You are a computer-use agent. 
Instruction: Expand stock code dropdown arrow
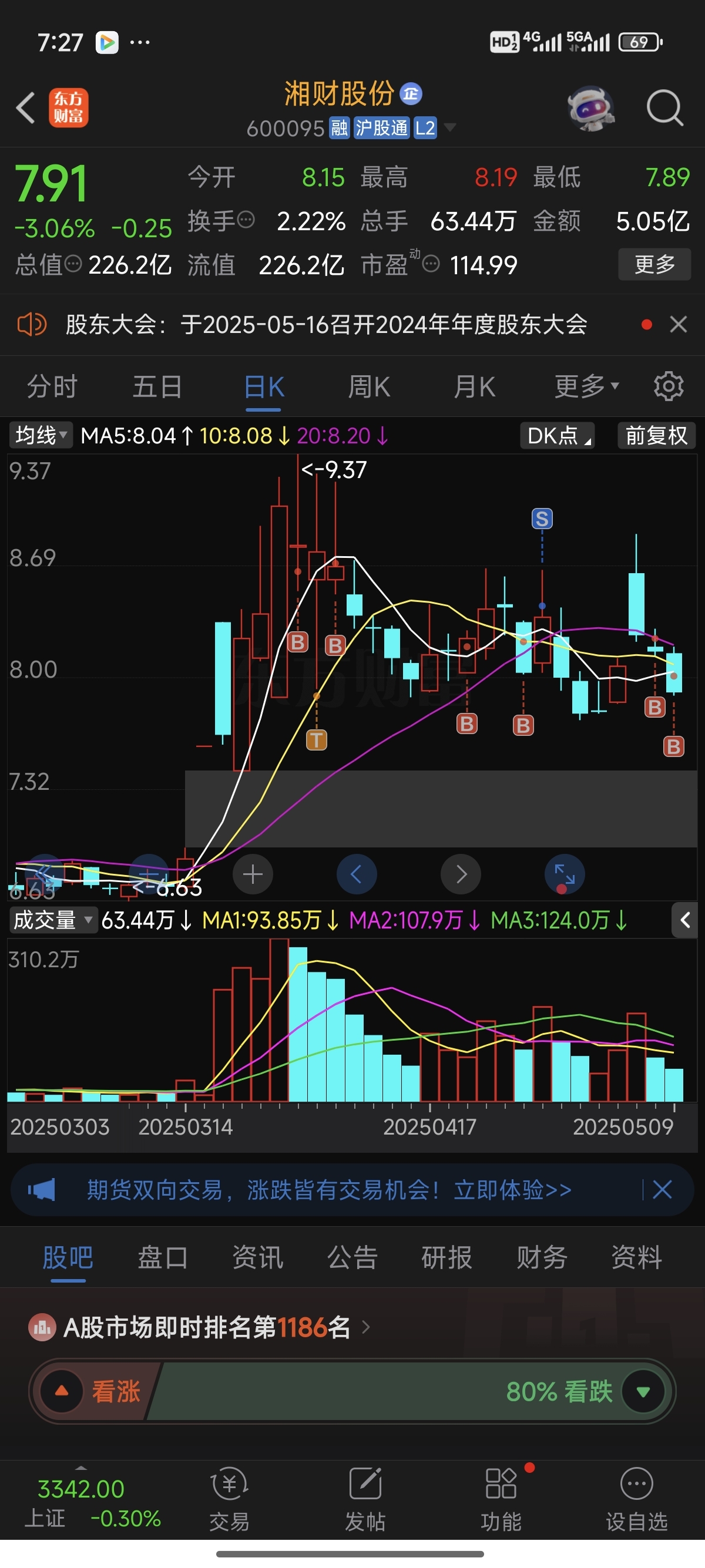pyautogui.click(x=450, y=128)
